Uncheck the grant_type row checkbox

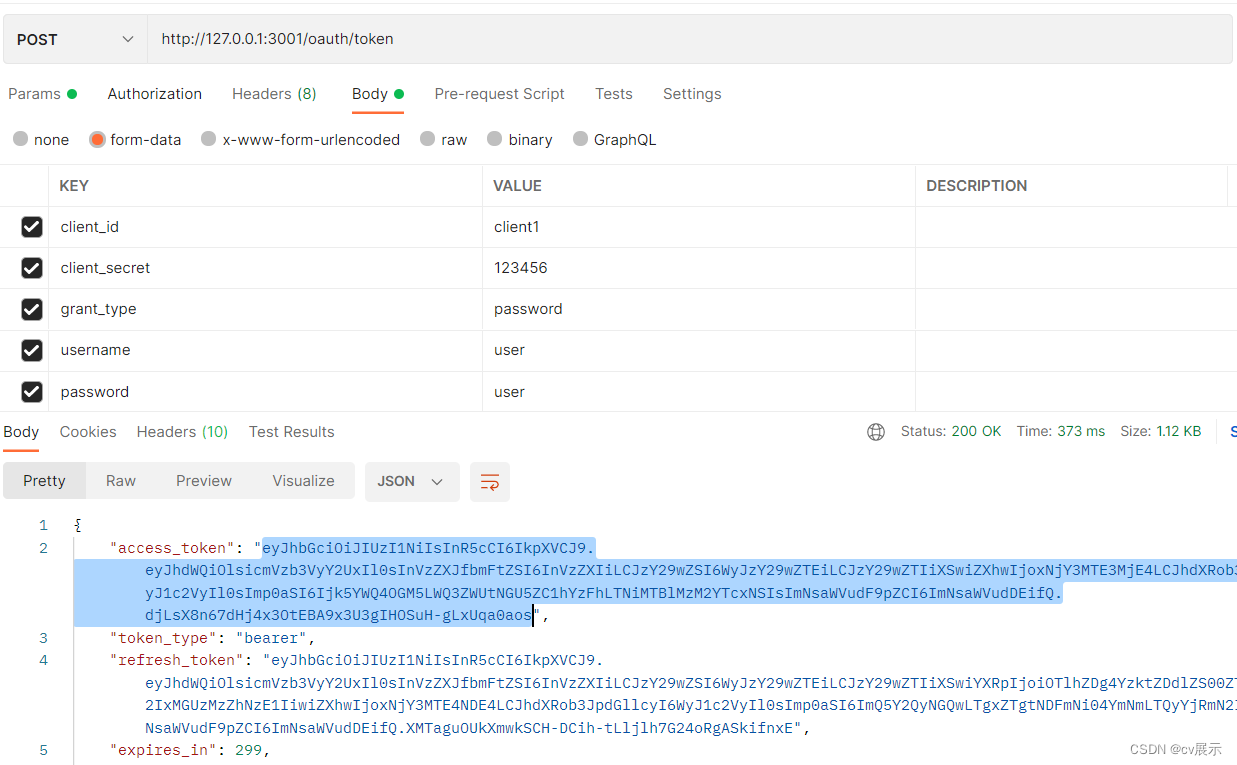[32, 309]
